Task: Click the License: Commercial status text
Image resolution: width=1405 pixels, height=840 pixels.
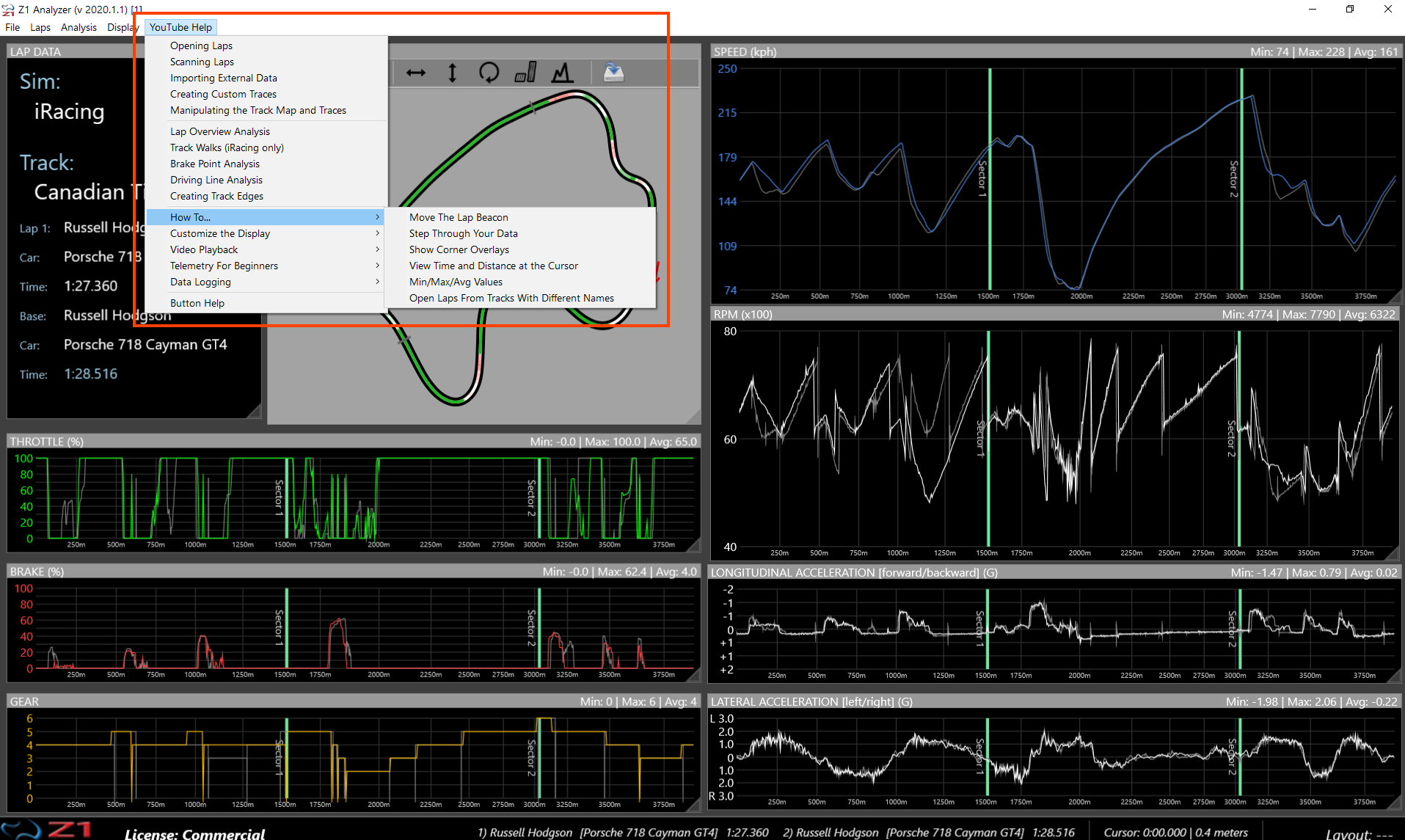Action: (195, 834)
